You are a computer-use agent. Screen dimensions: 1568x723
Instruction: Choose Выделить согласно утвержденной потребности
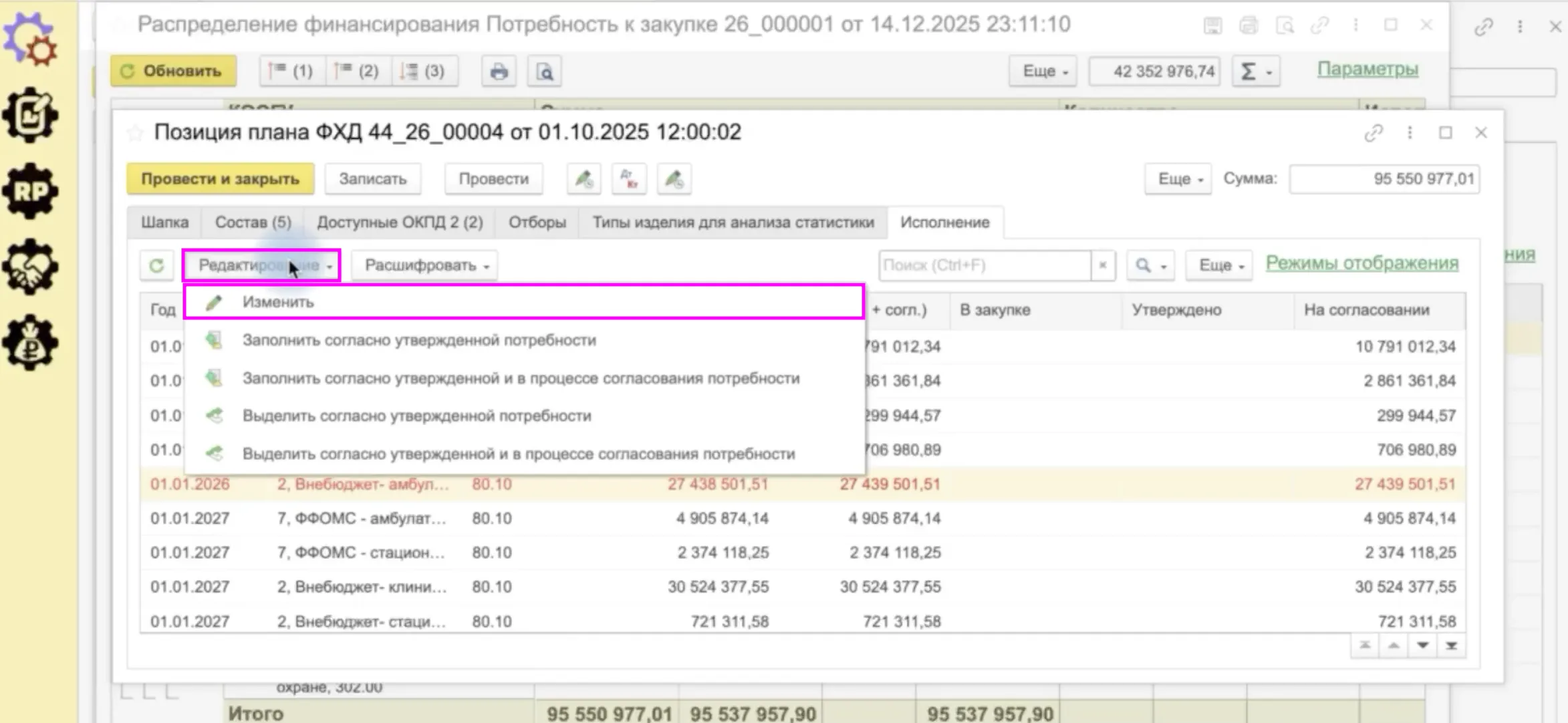click(524, 416)
